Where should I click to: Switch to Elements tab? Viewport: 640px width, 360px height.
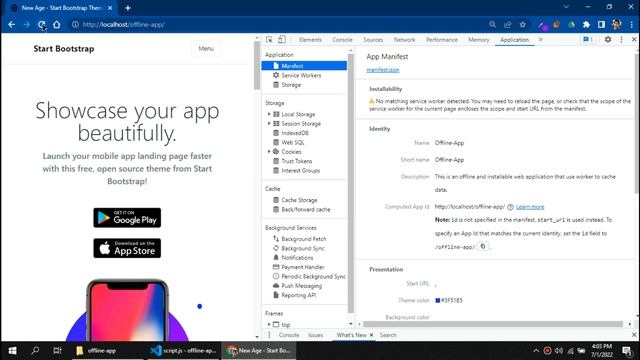[x=310, y=40]
